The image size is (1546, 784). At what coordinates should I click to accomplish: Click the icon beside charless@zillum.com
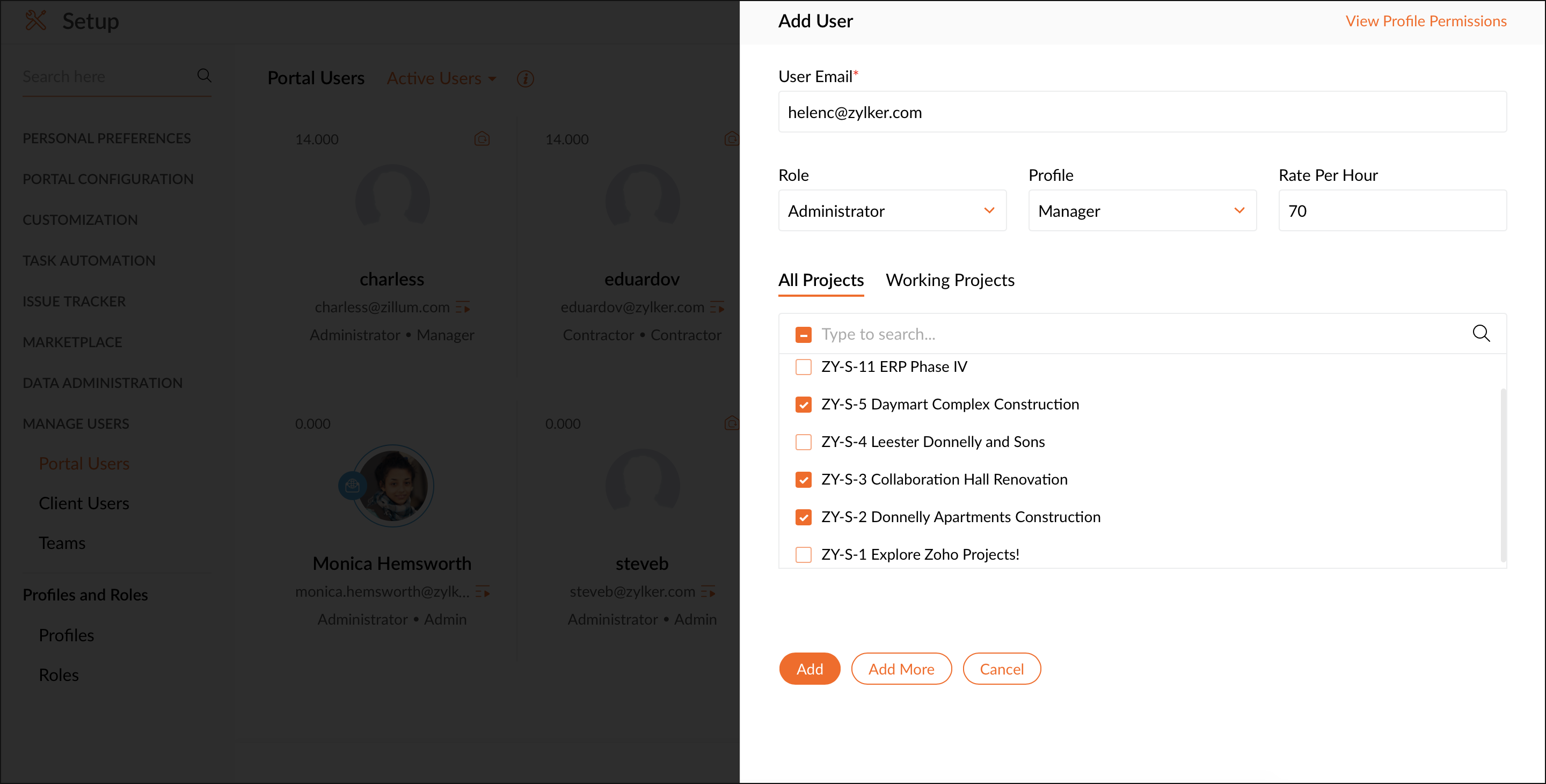(x=463, y=307)
